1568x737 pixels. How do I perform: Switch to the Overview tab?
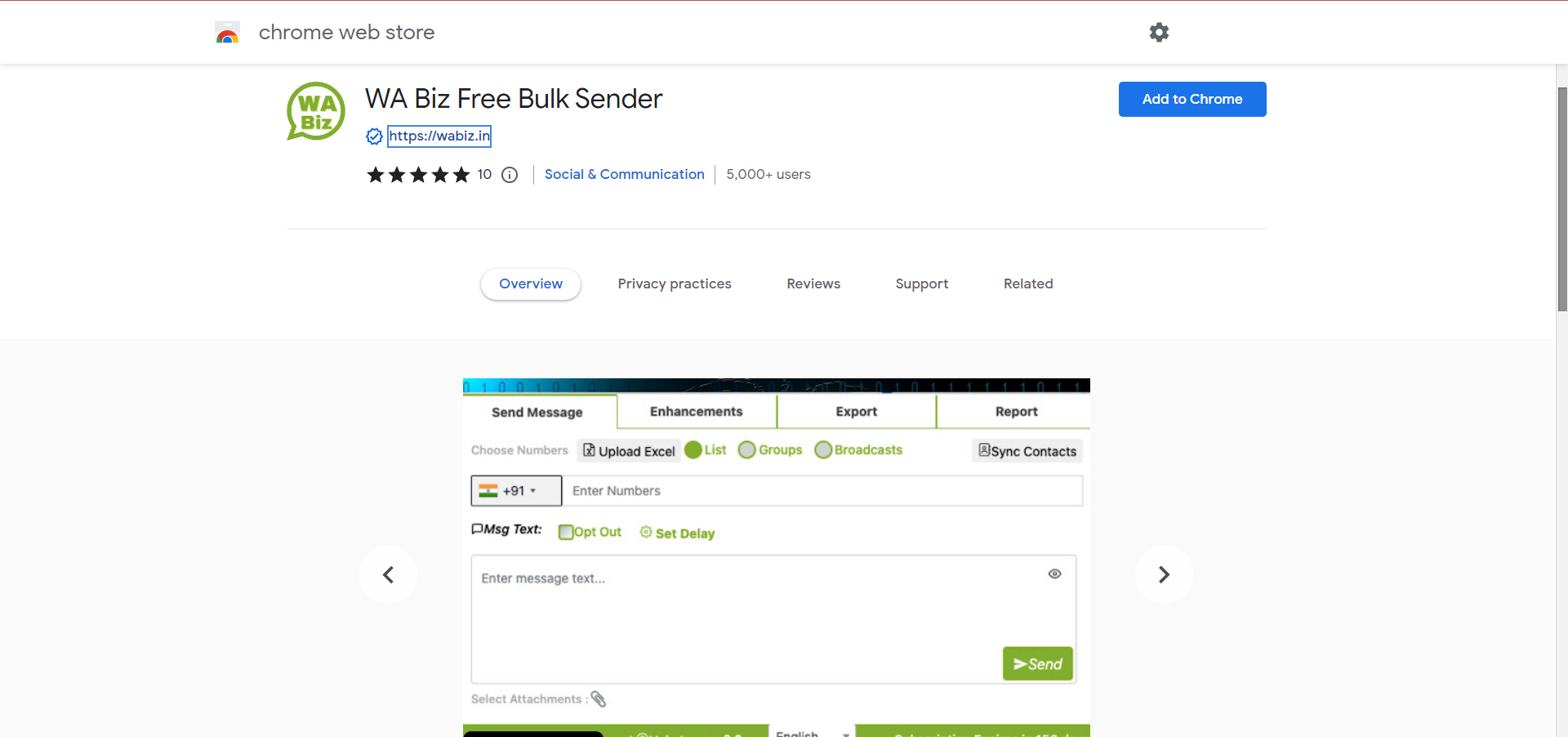point(531,284)
